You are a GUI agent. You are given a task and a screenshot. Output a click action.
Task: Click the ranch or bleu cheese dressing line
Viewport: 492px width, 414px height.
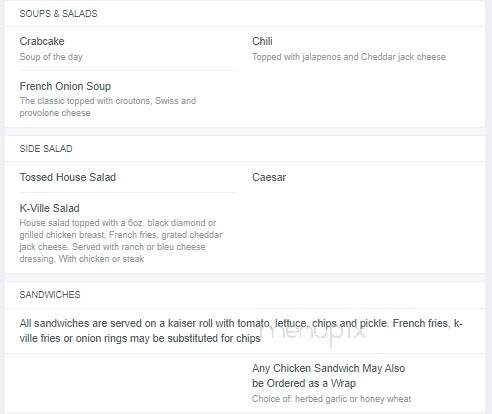coord(112,247)
